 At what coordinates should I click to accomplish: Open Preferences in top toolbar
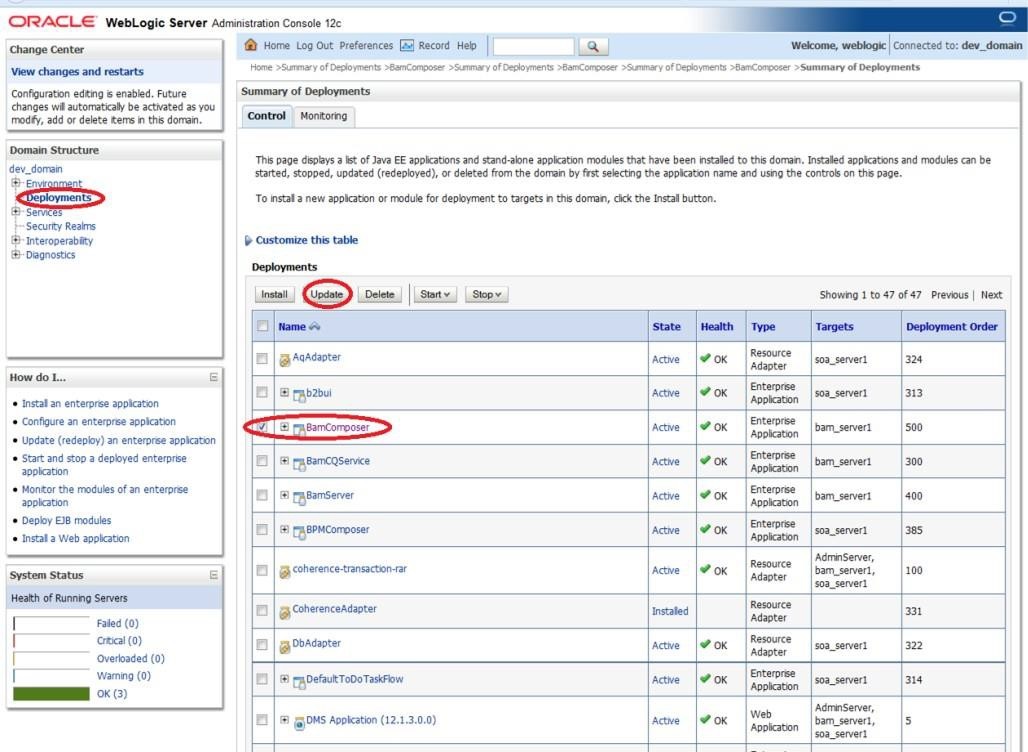tap(366, 45)
